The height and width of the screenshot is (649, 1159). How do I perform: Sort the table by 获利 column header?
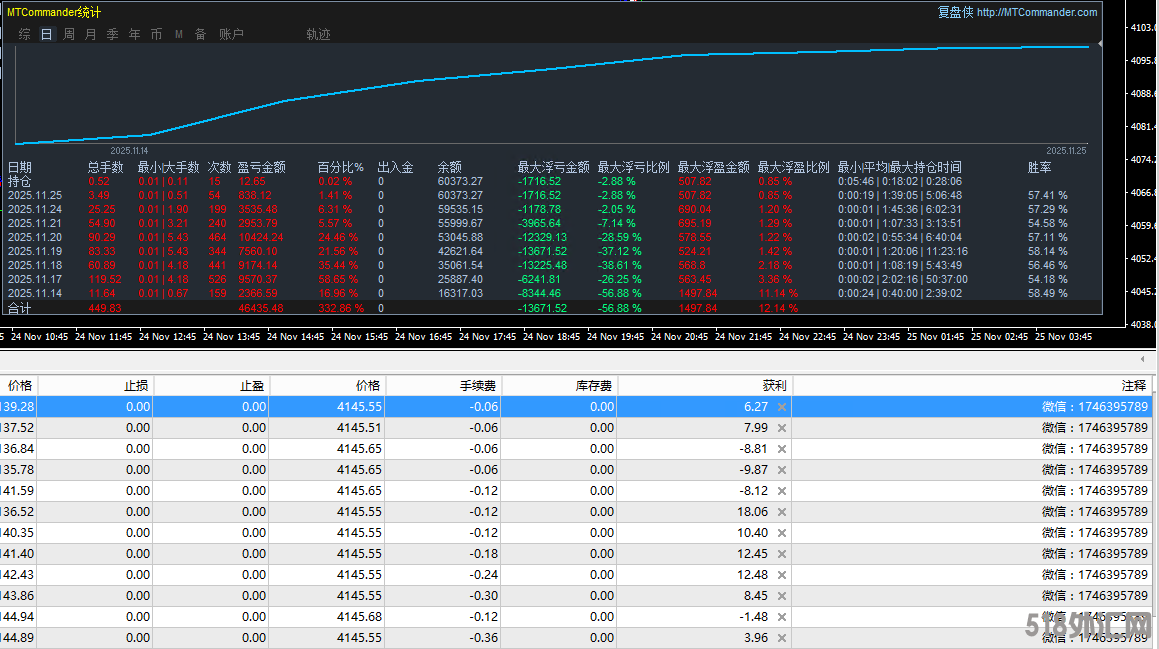coord(773,385)
